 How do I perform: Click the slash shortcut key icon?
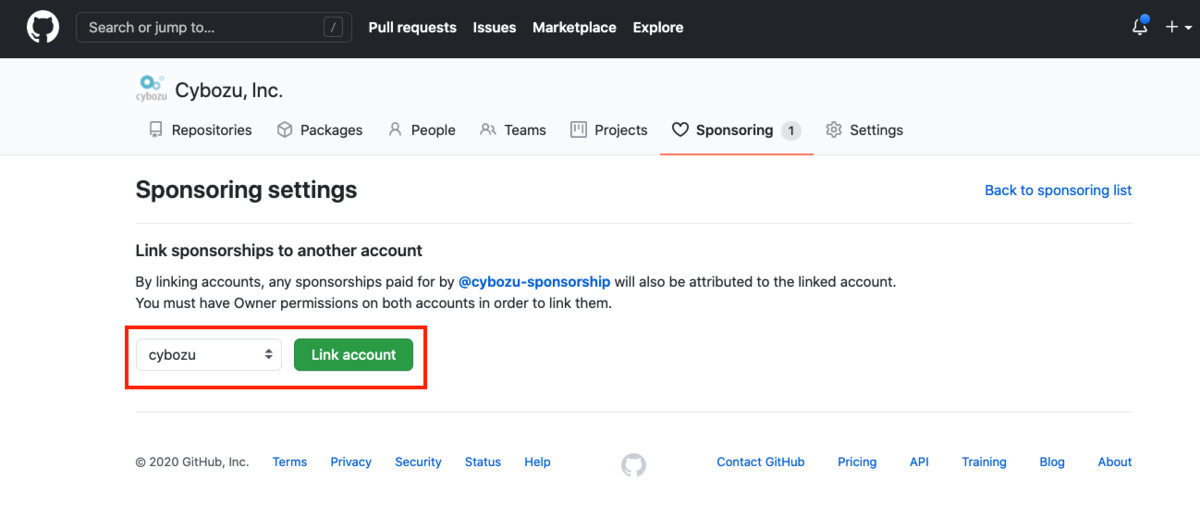coord(334,27)
